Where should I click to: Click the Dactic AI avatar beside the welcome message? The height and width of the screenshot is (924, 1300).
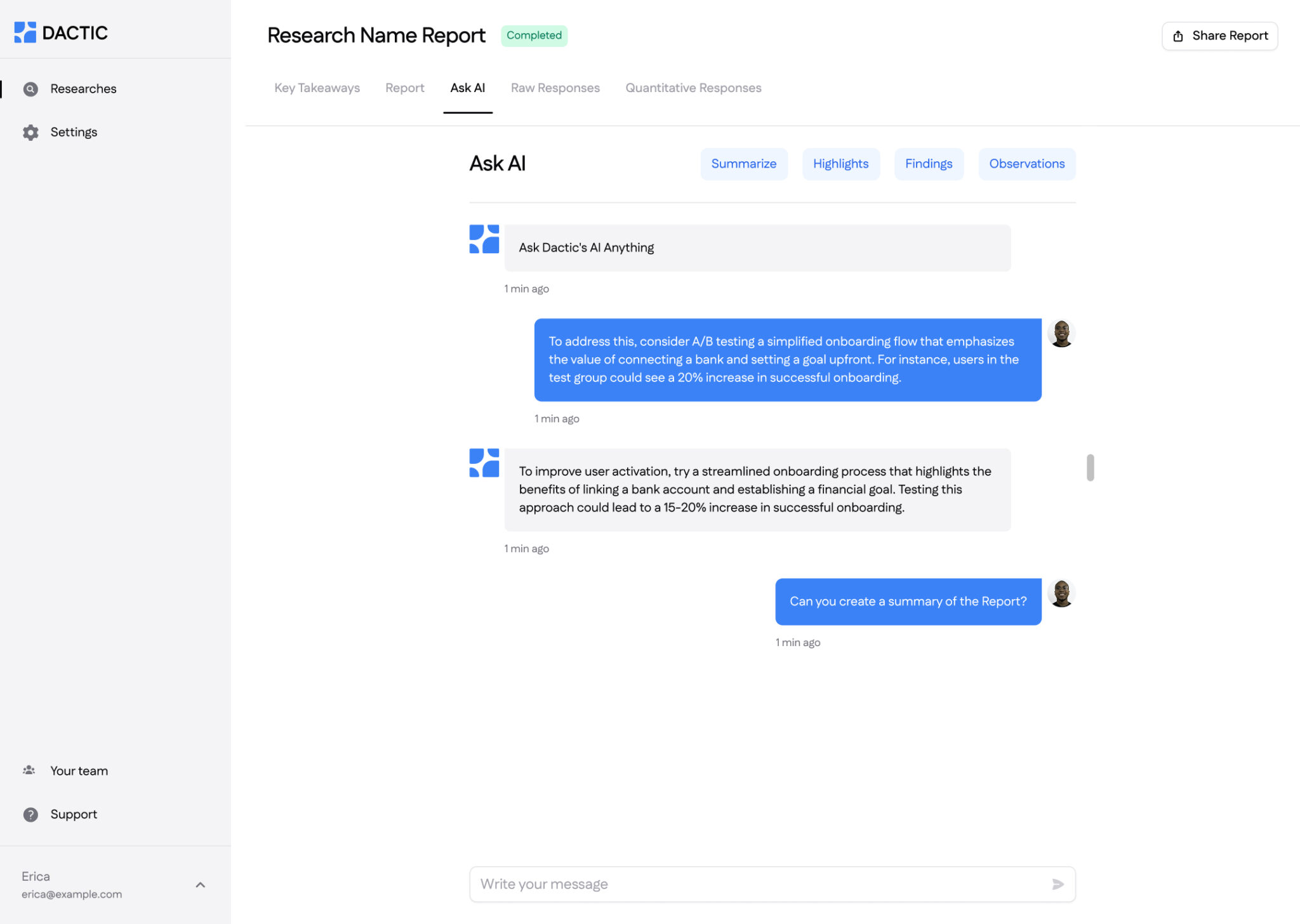(x=484, y=239)
